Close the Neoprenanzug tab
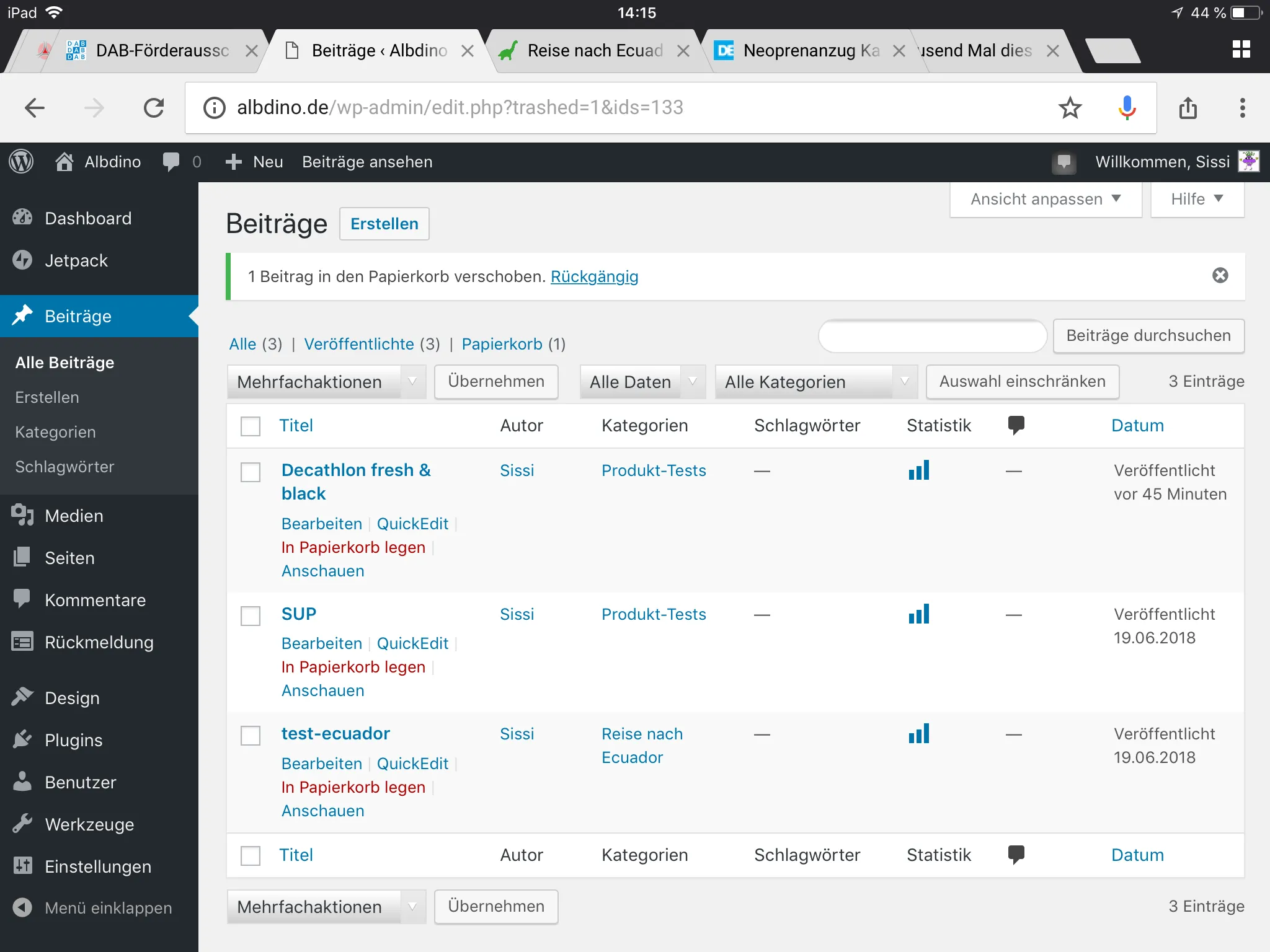Image resolution: width=1270 pixels, height=952 pixels. (899, 51)
